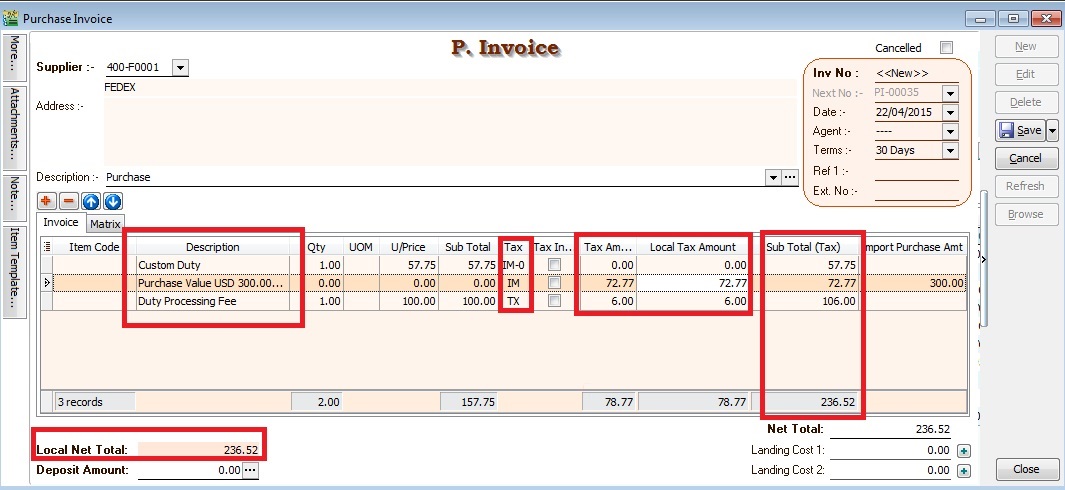Click the Address text area

tap(450, 131)
